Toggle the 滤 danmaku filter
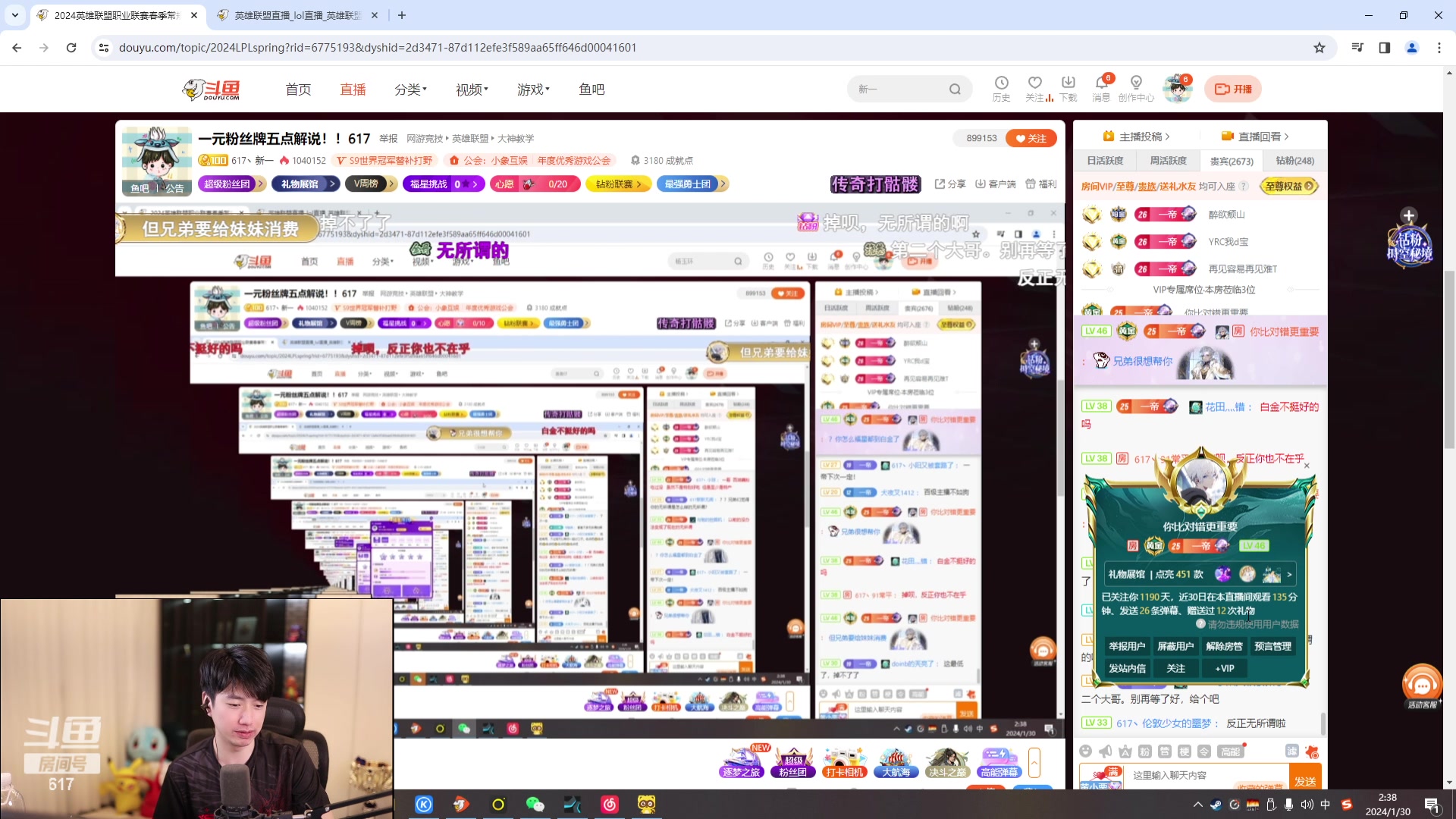This screenshot has height=819, width=1456. pyautogui.click(x=1292, y=751)
